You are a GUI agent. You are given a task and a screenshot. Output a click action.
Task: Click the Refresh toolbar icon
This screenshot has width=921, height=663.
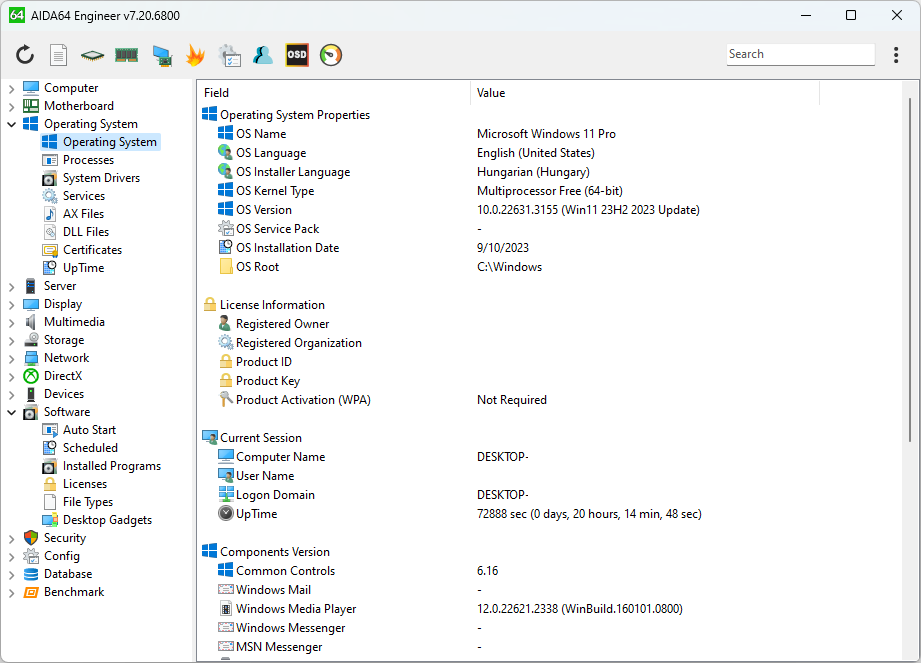[25, 55]
